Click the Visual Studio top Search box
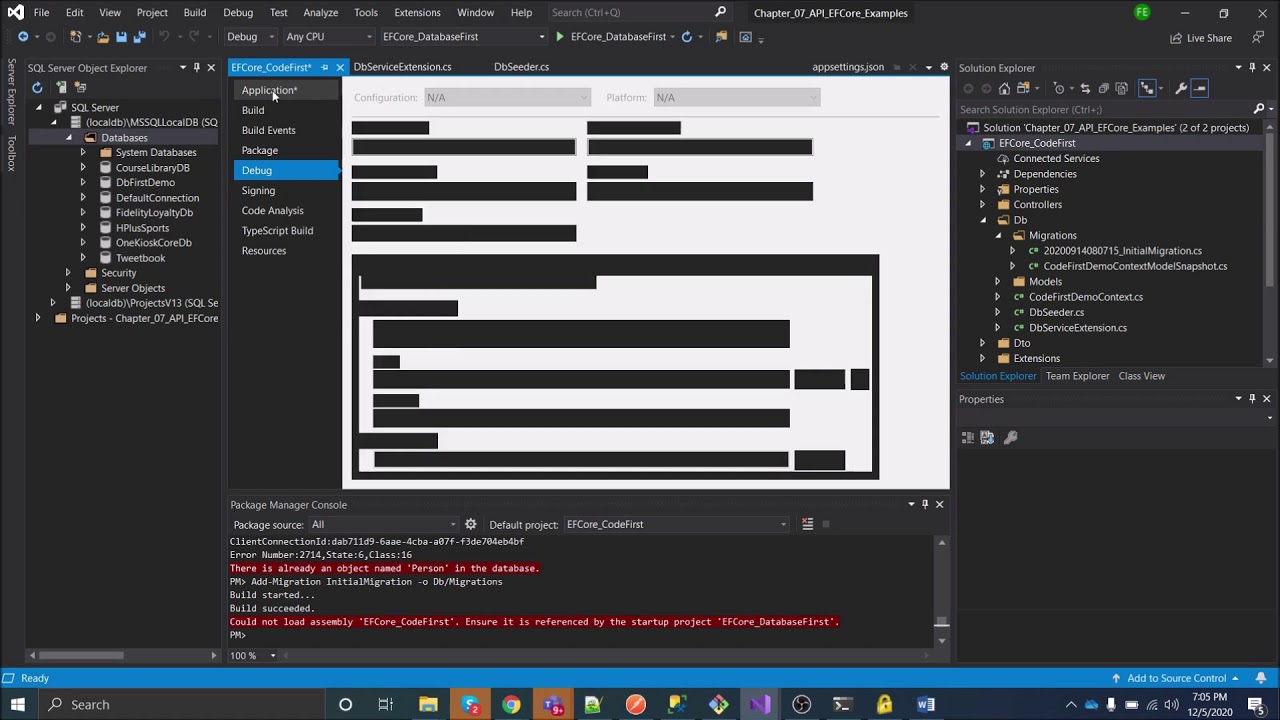The width and height of the screenshot is (1280, 720). point(640,12)
